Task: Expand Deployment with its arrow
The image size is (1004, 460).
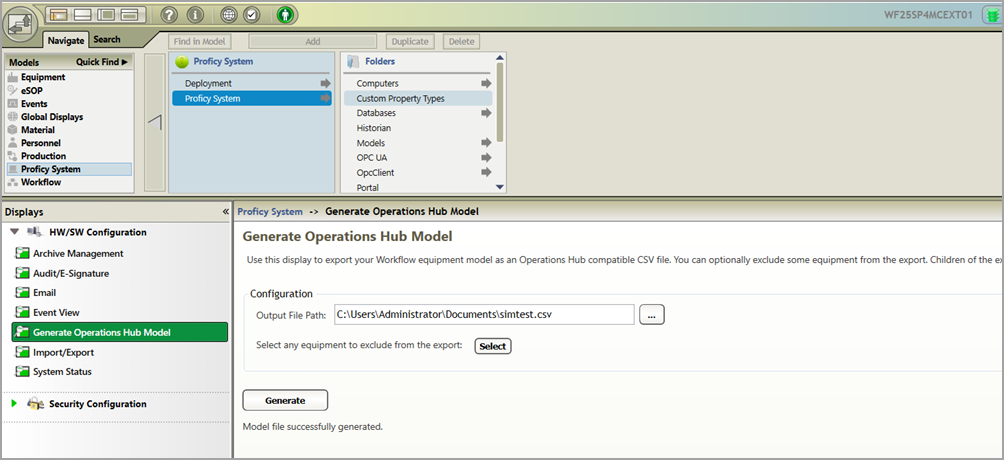Action: [x=326, y=83]
